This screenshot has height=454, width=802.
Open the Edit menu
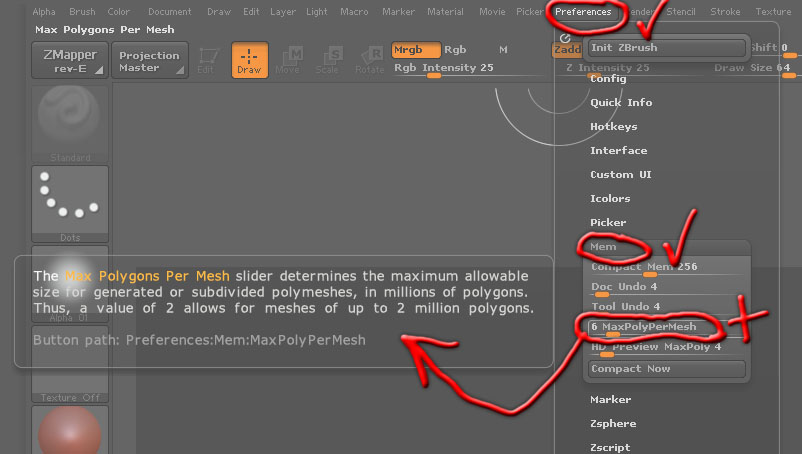(x=251, y=11)
